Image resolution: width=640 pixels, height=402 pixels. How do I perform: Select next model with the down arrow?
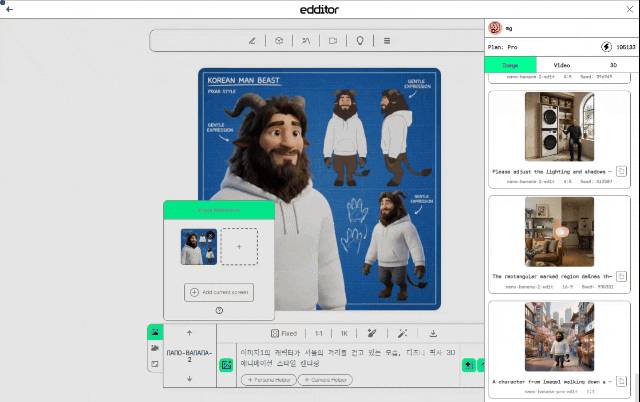[x=189, y=379]
